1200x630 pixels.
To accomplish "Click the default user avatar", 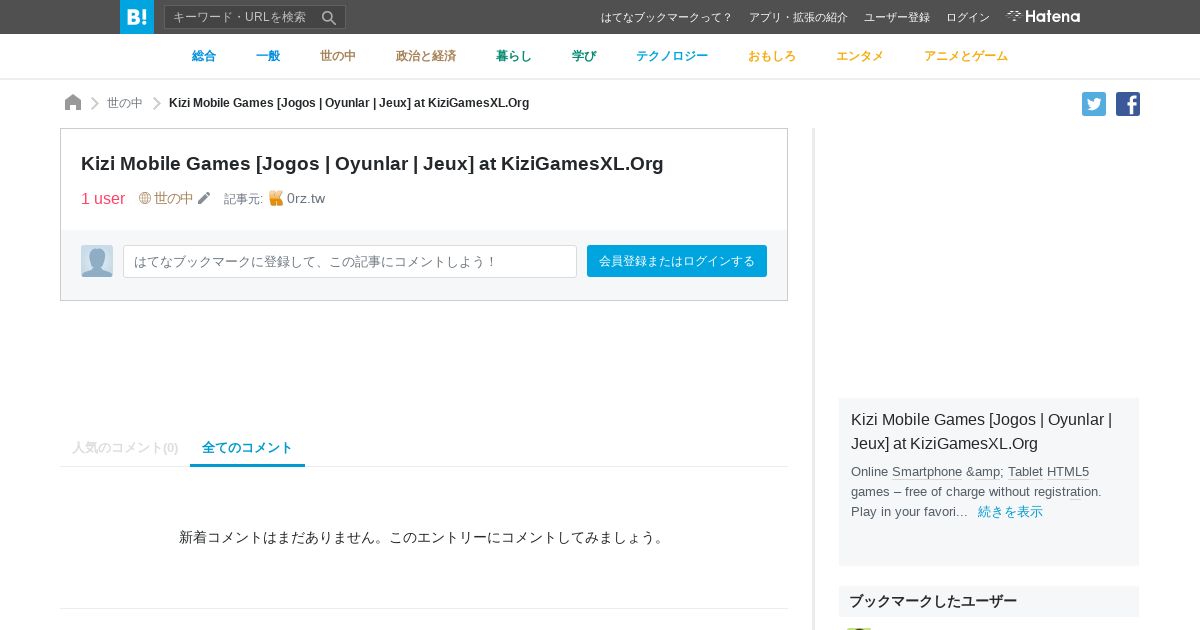I will 97,261.
